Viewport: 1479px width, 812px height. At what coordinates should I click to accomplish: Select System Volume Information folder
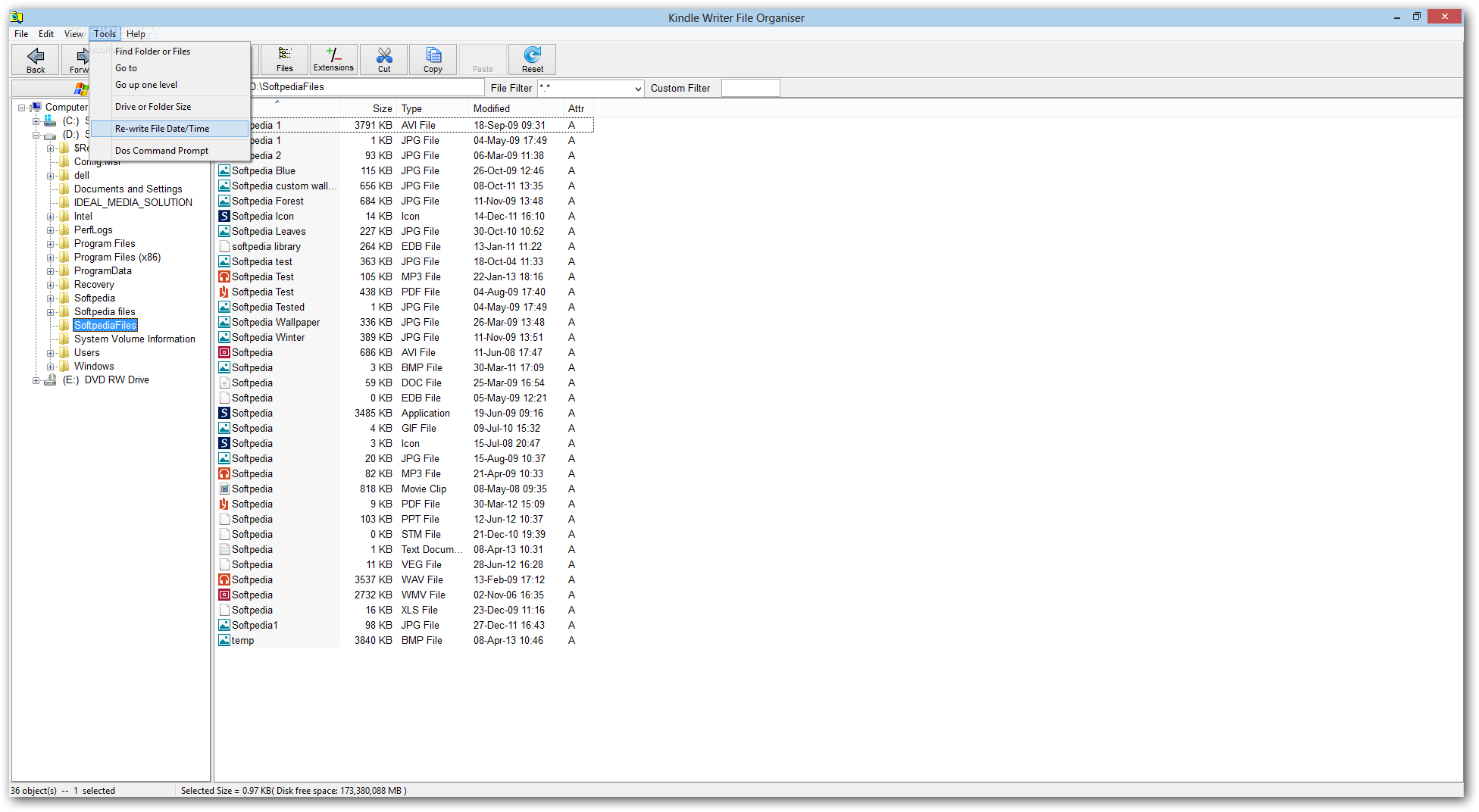coord(135,339)
